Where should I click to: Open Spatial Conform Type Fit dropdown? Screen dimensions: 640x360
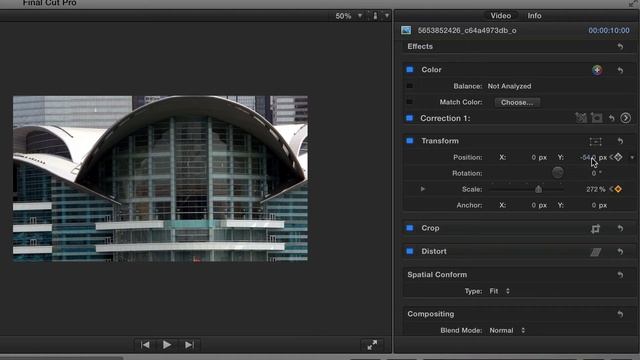[x=500, y=291]
